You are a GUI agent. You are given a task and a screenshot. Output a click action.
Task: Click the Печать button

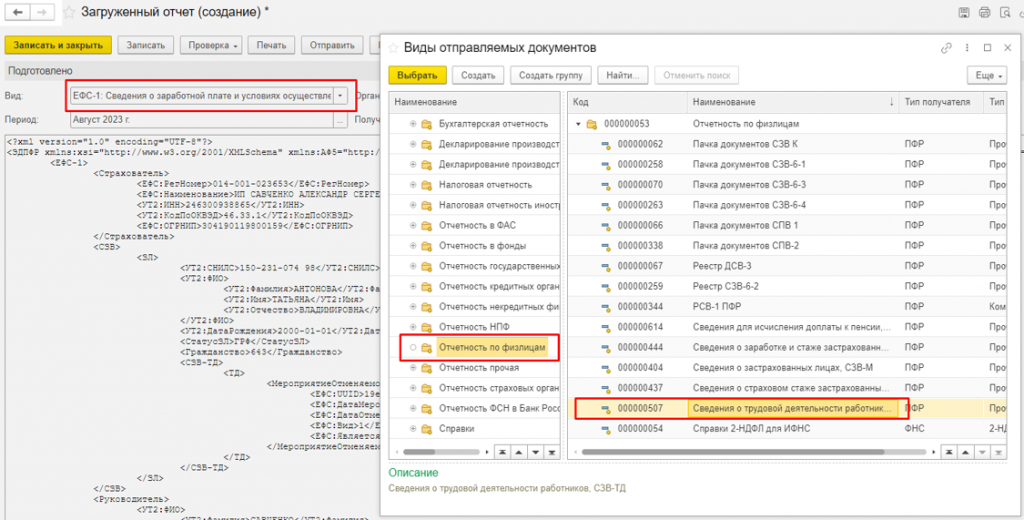(271, 45)
